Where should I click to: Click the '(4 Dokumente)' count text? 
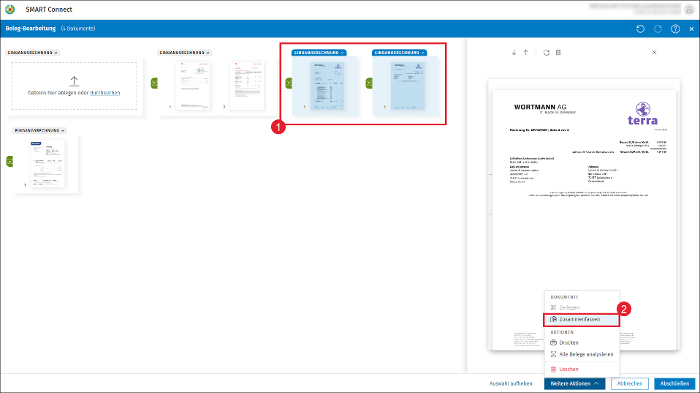pyautogui.click(x=78, y=29)
